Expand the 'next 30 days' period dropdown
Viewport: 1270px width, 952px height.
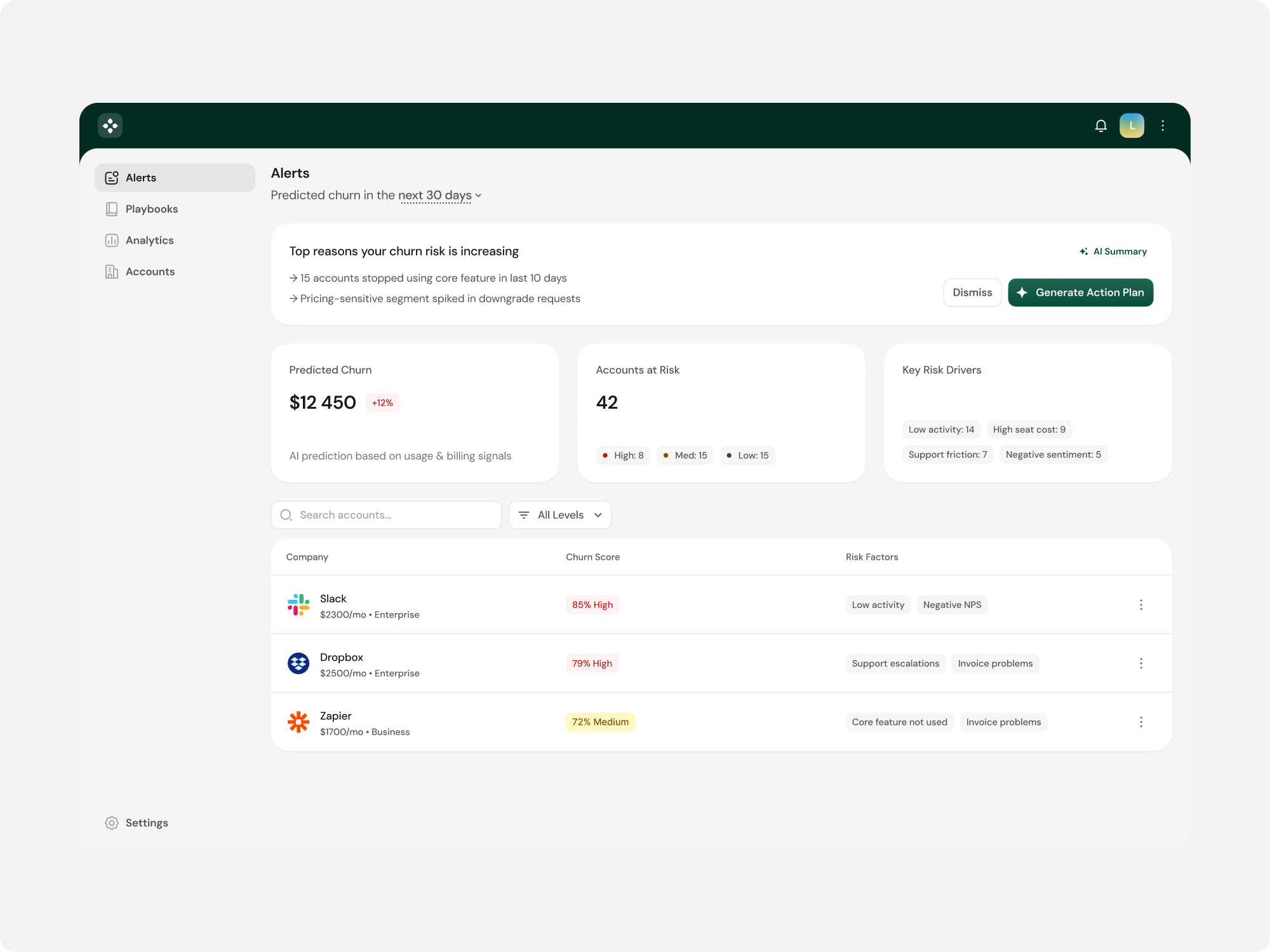pos(440,195)
